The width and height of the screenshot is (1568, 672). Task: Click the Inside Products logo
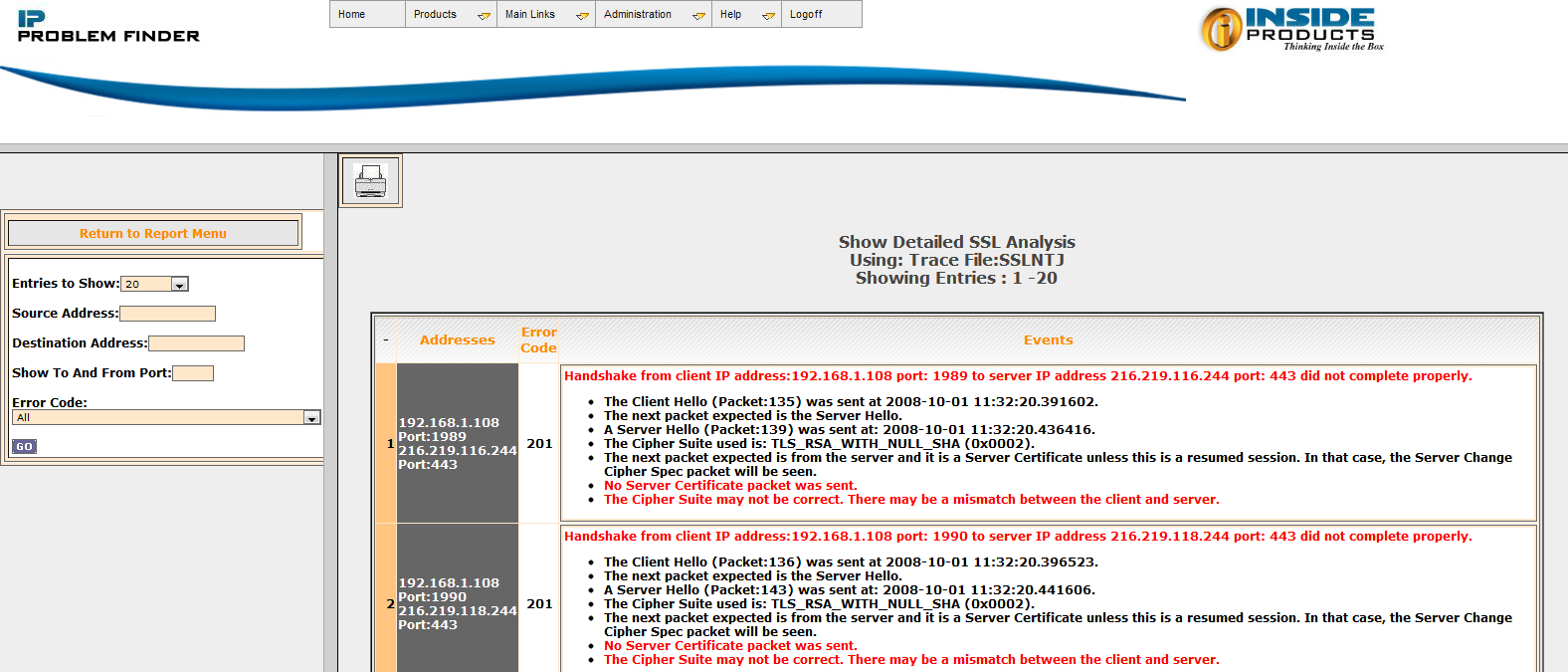[x=1290, y=29]
